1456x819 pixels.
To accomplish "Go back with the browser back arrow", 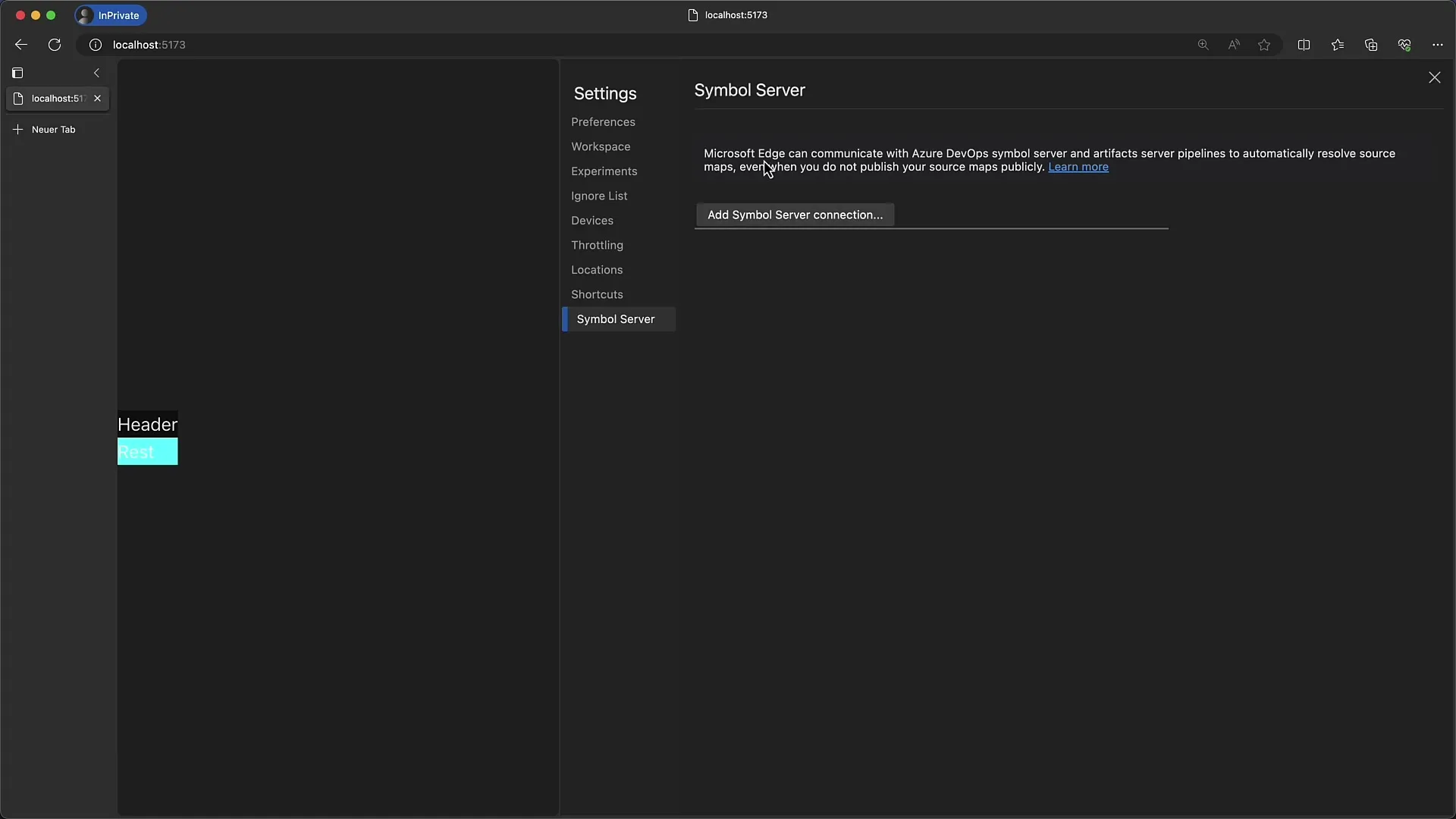I will click(21, 45).
